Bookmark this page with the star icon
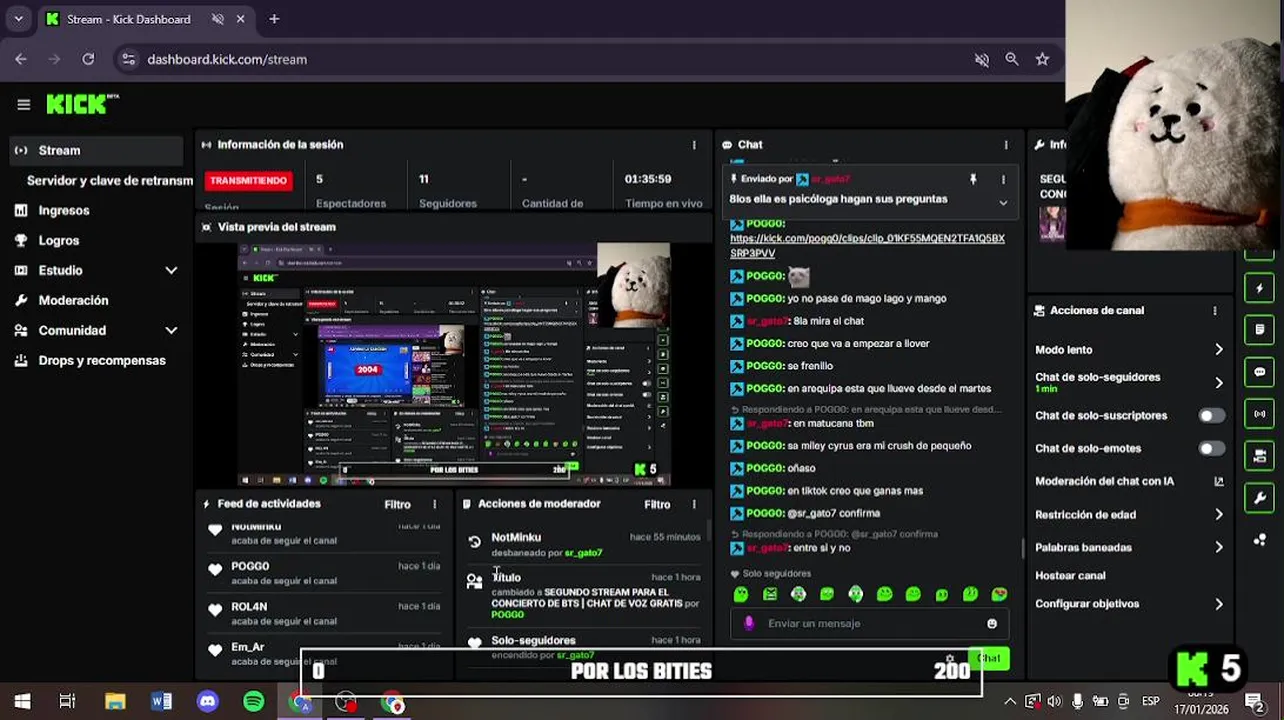This screenshot has height=720, width=1284. point(1042,59)
